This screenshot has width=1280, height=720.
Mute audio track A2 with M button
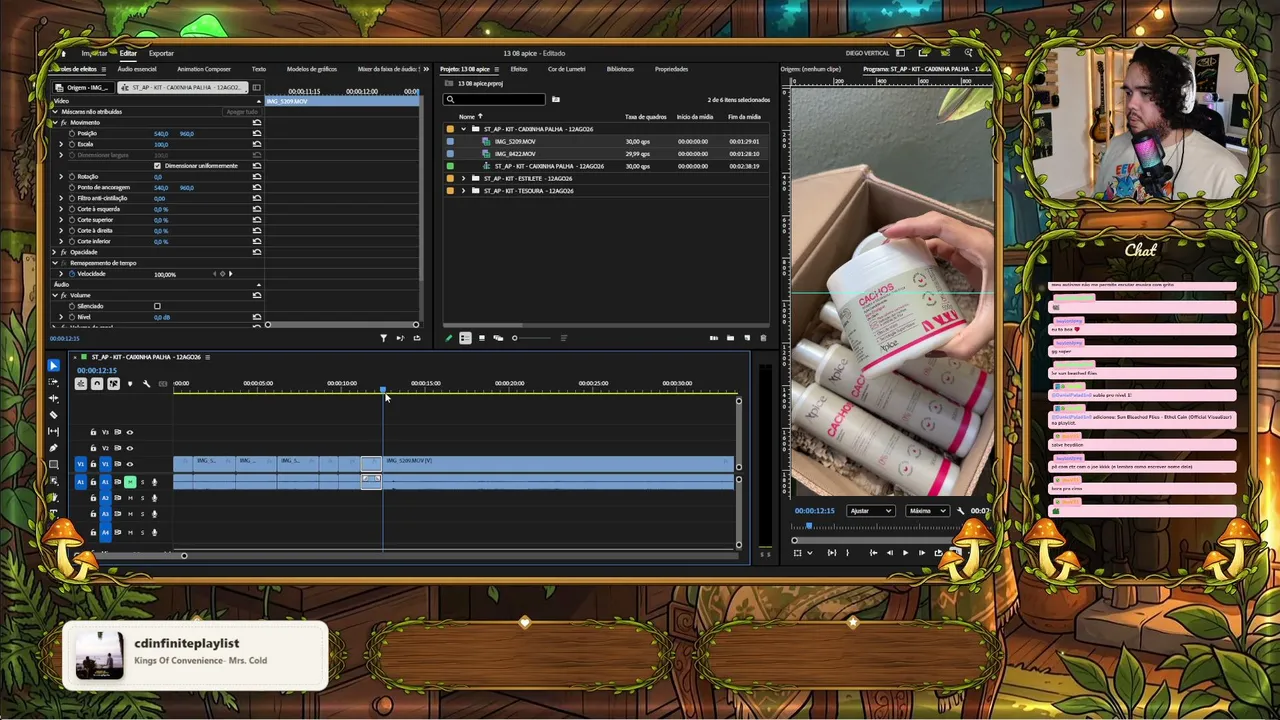pyautogui.click(x=130, y=498)
